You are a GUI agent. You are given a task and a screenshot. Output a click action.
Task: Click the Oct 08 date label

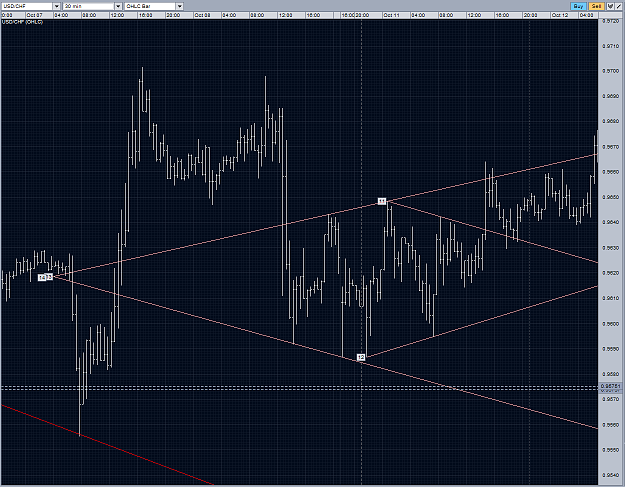(x=202, y=15)
